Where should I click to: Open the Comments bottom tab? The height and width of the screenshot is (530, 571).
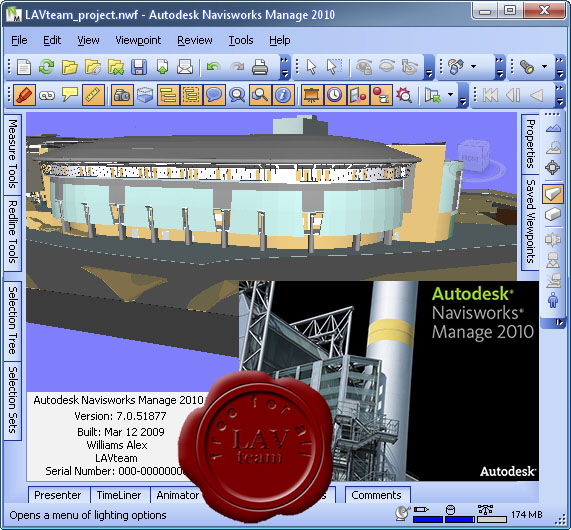(x=377, y=495)
